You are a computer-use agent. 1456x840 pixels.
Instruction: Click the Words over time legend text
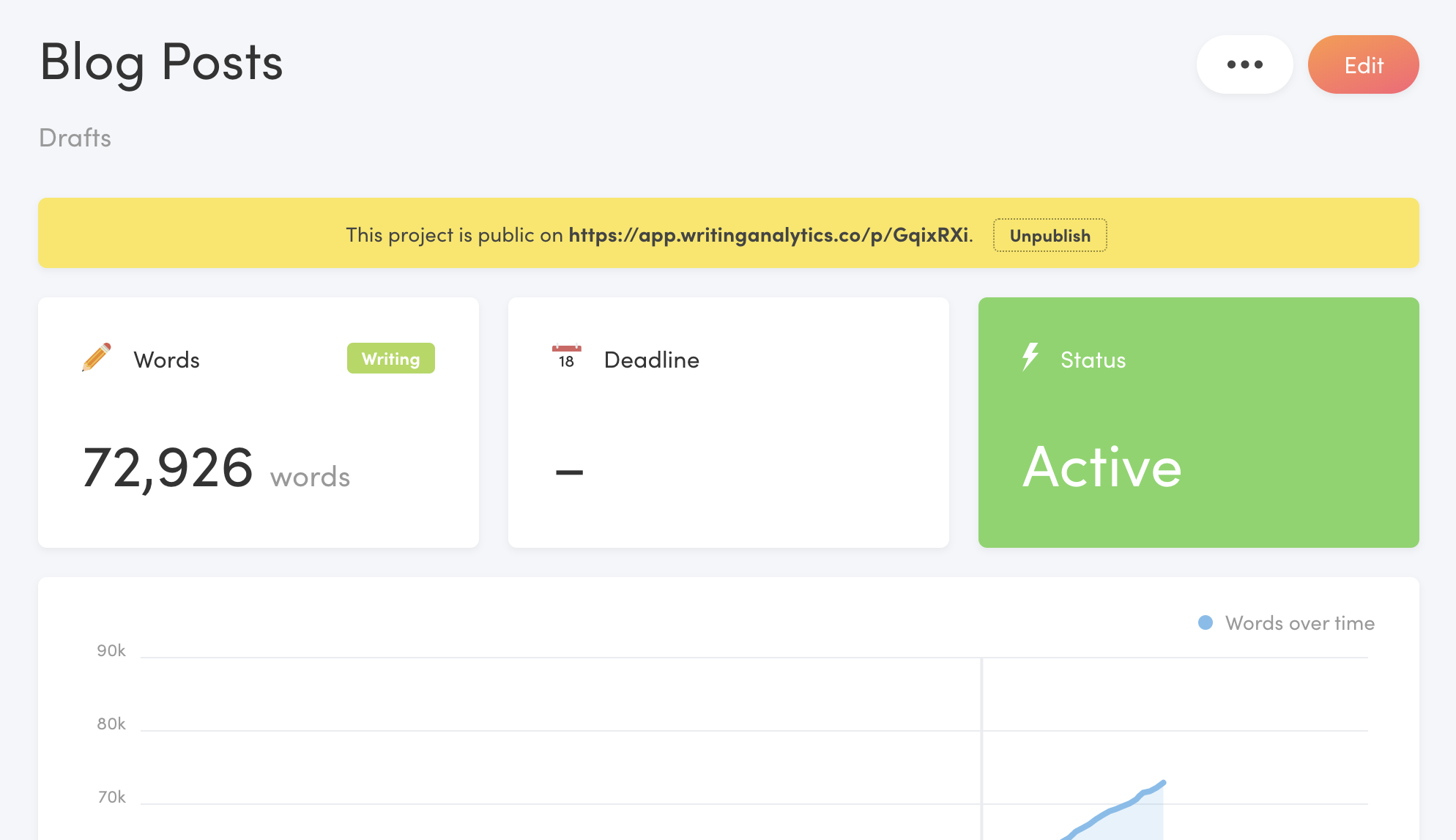pyautogui.click(x=1300, y=623)
